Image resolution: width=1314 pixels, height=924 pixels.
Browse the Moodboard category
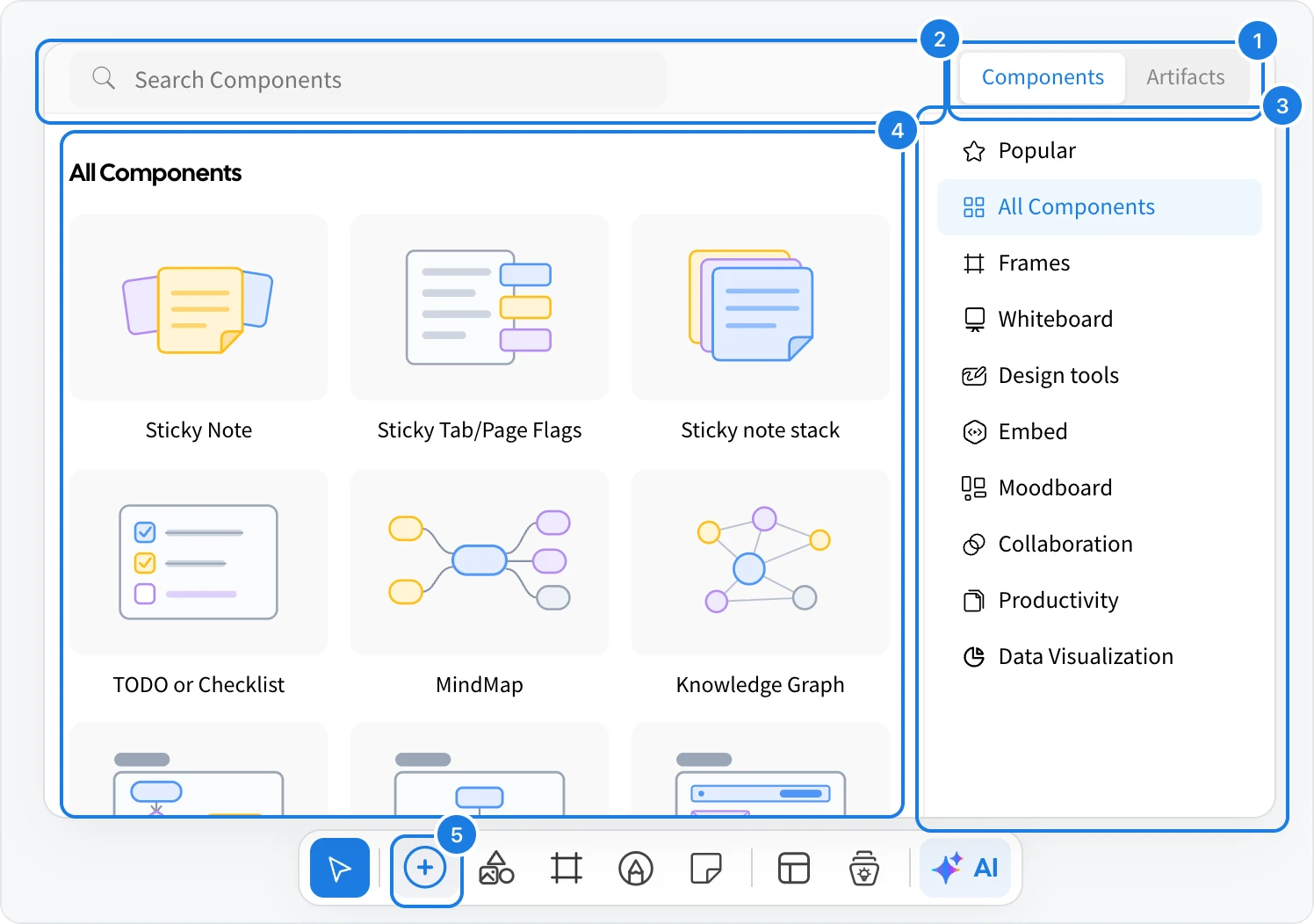[1100, 488]
